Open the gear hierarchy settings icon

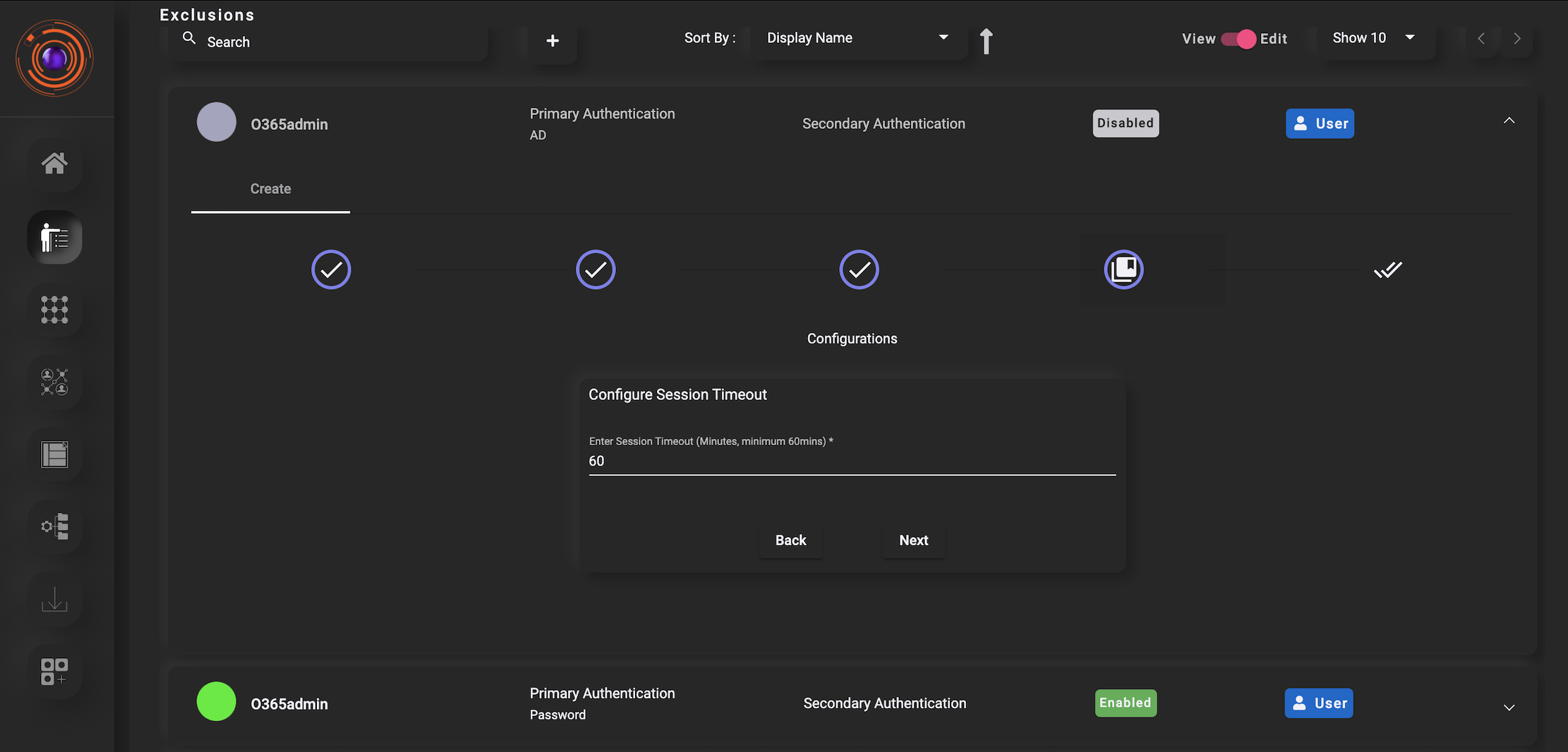coord(54,527)
